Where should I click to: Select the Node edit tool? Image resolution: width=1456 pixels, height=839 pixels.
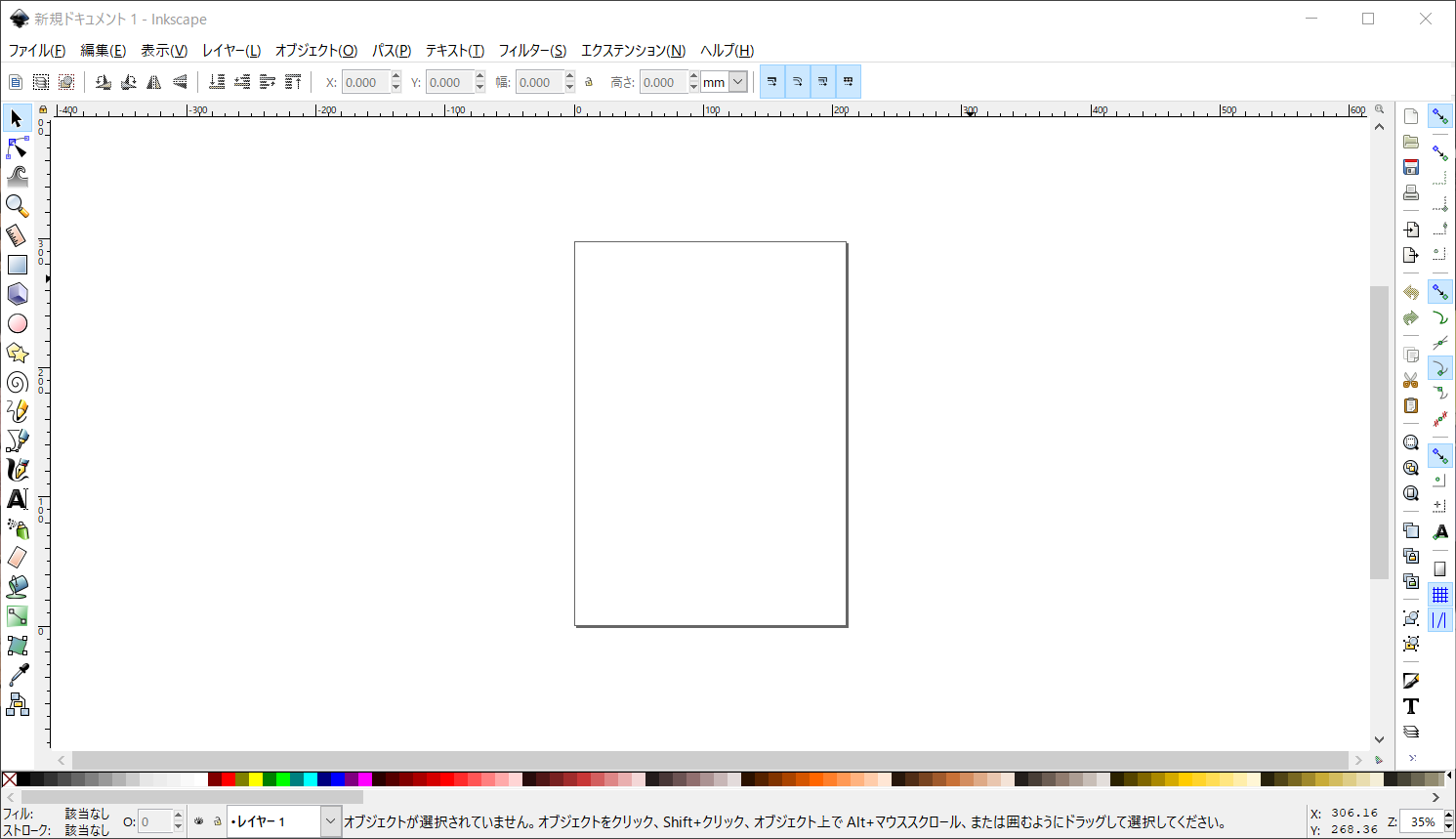pos(17,147)
